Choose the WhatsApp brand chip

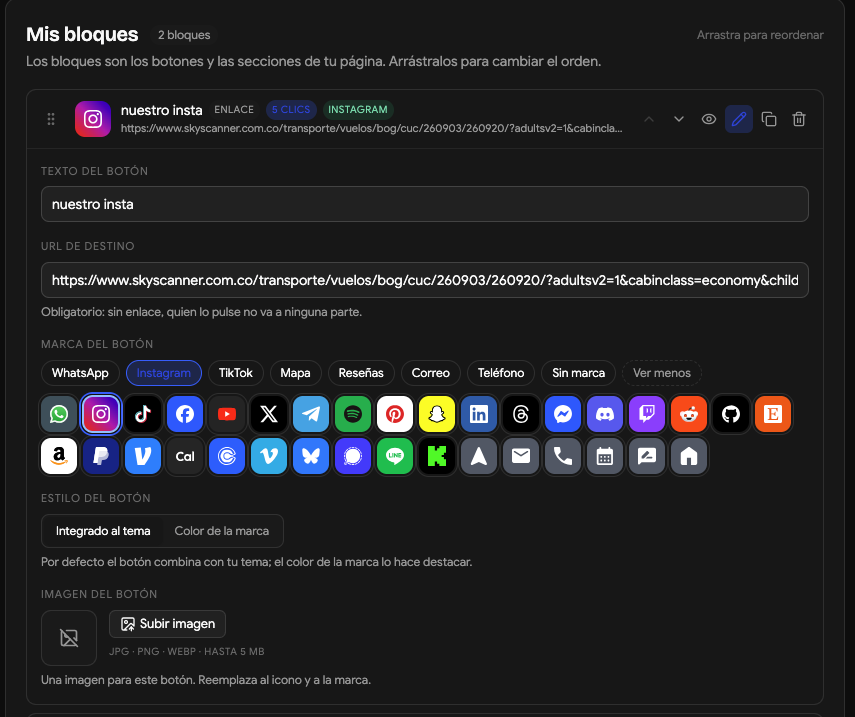pyautogui.click(x=80, y=373)
